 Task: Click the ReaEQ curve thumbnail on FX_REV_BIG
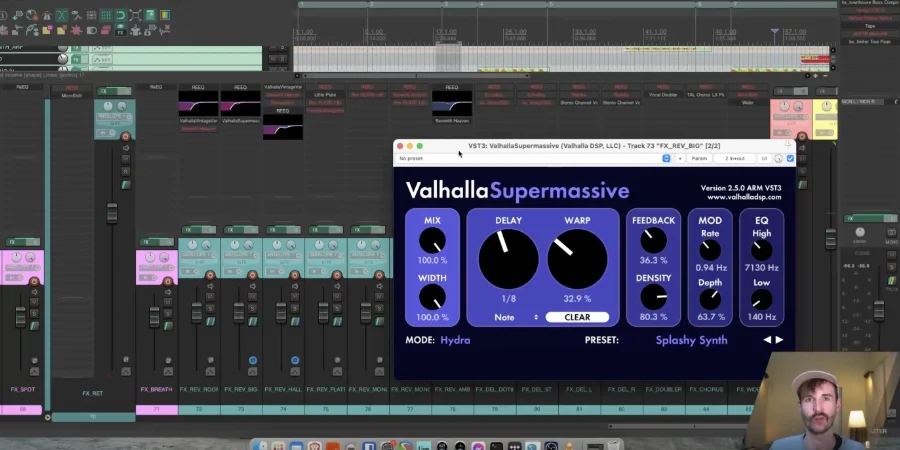click(240, 104)
